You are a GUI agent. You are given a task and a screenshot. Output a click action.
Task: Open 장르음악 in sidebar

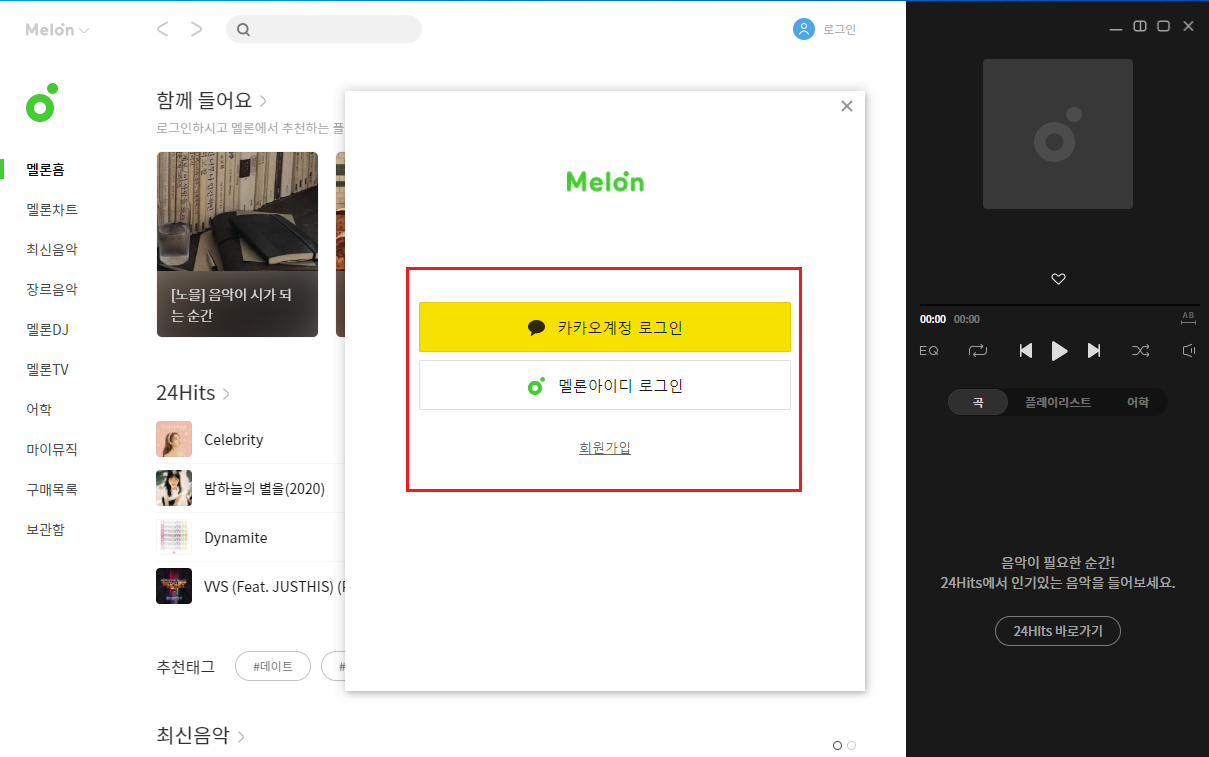(x=52, y=290)
